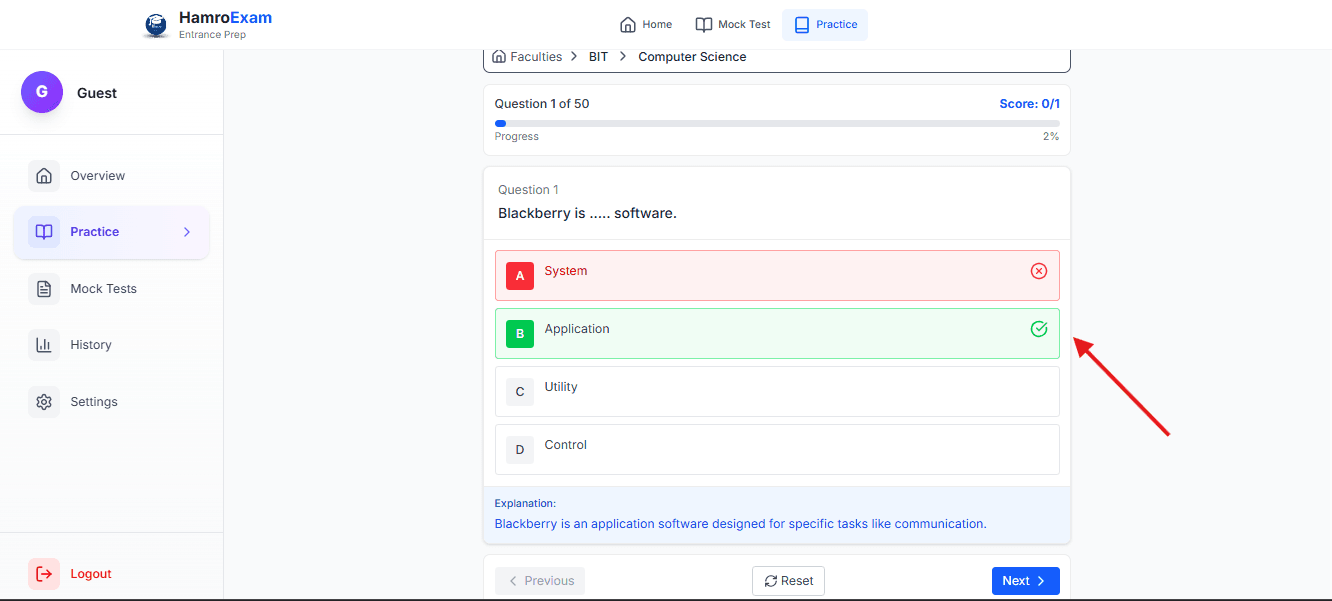Select option A System

[776, 275]
